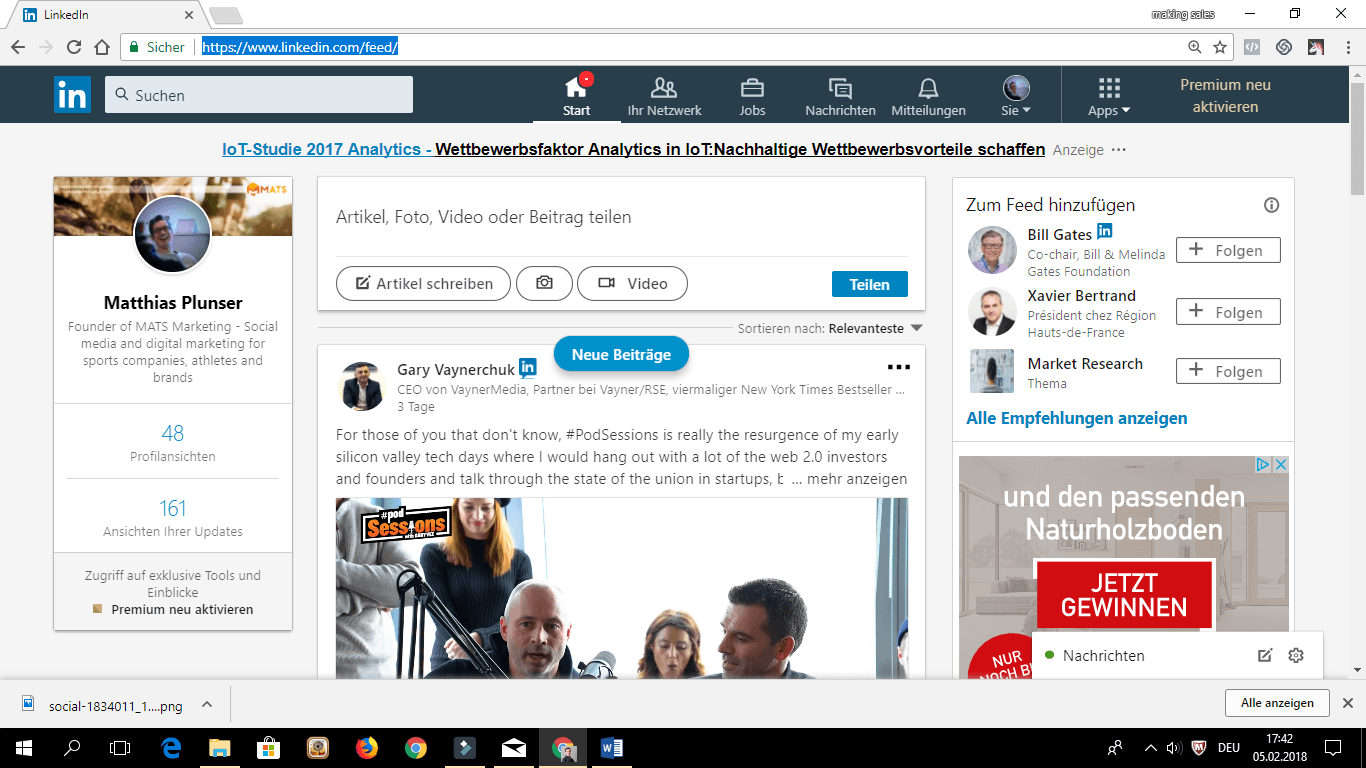Open the Windows Start menu

pos(22,747)
